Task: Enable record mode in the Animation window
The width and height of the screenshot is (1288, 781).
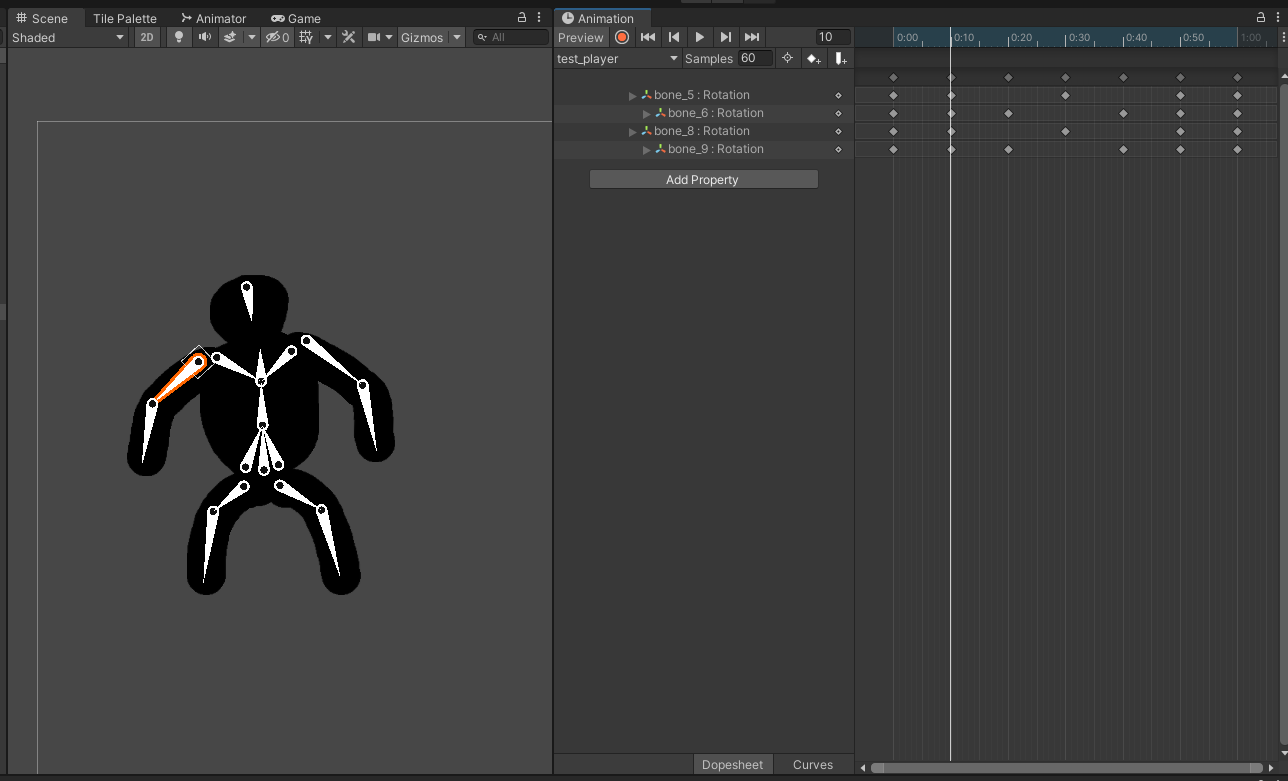Action: 622,36
